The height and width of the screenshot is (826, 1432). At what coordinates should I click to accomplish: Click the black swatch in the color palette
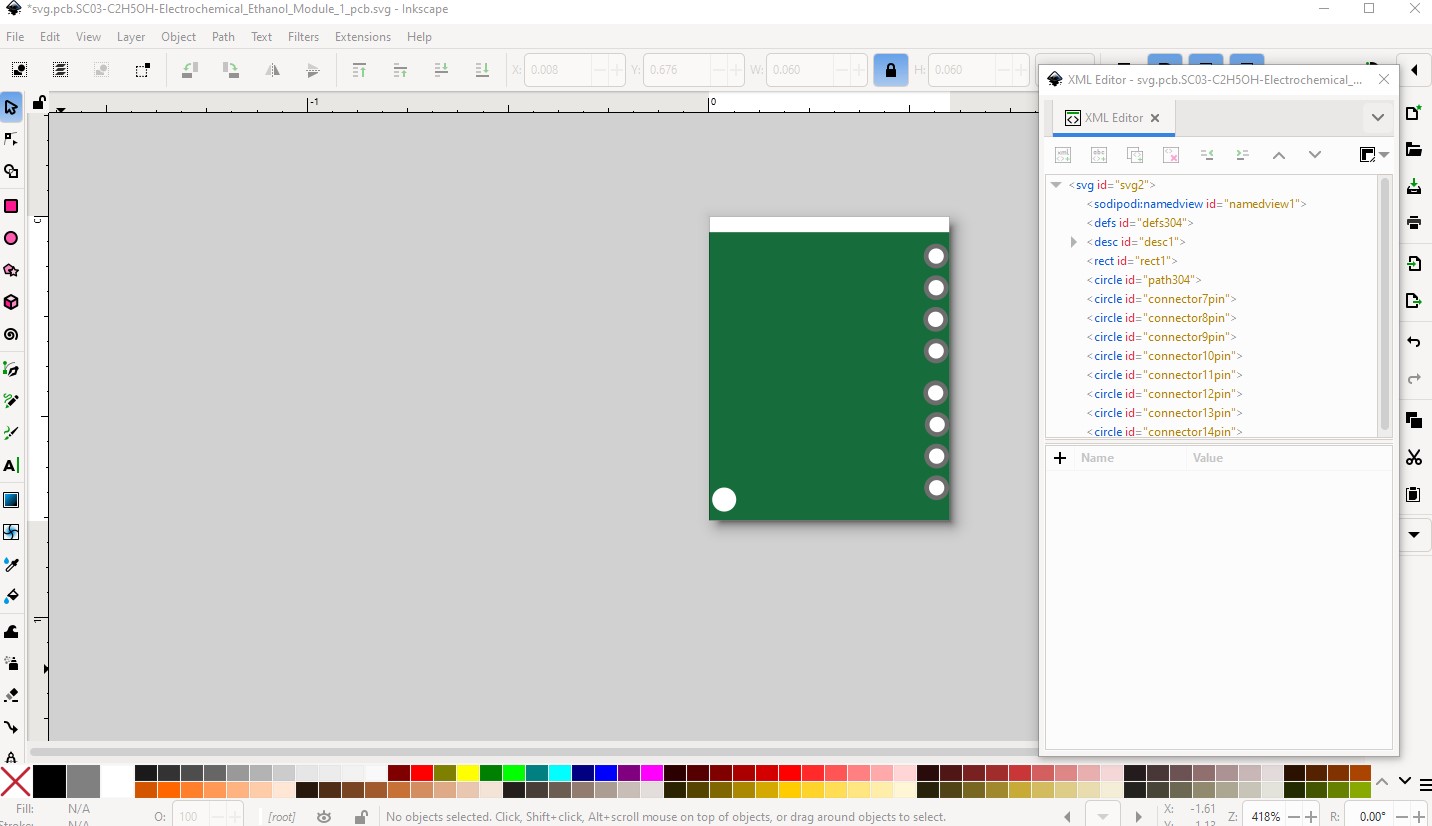point(49,781)
